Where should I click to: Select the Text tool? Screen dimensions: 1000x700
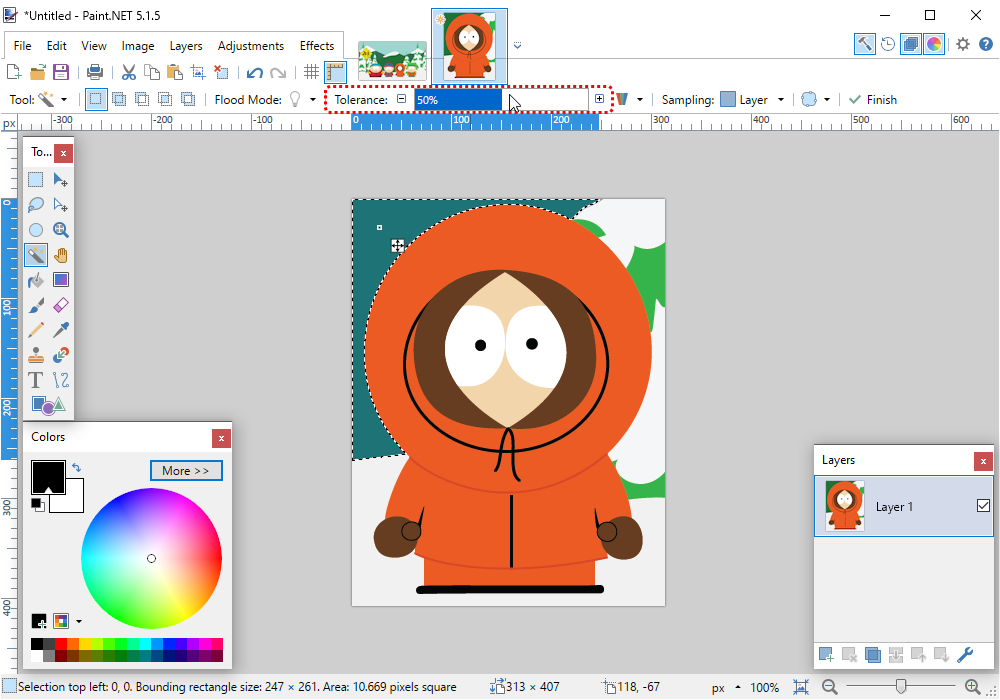click(x=36, y=380)
